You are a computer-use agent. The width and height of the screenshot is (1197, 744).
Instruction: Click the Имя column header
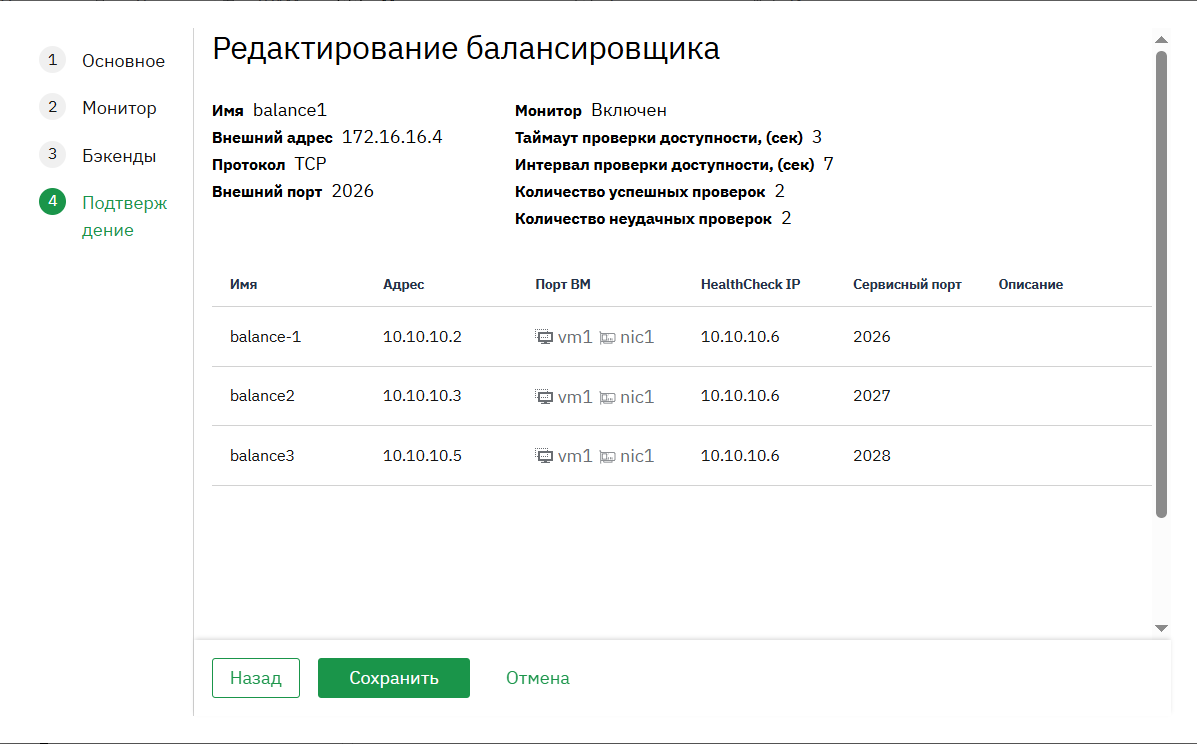point(244,285)
